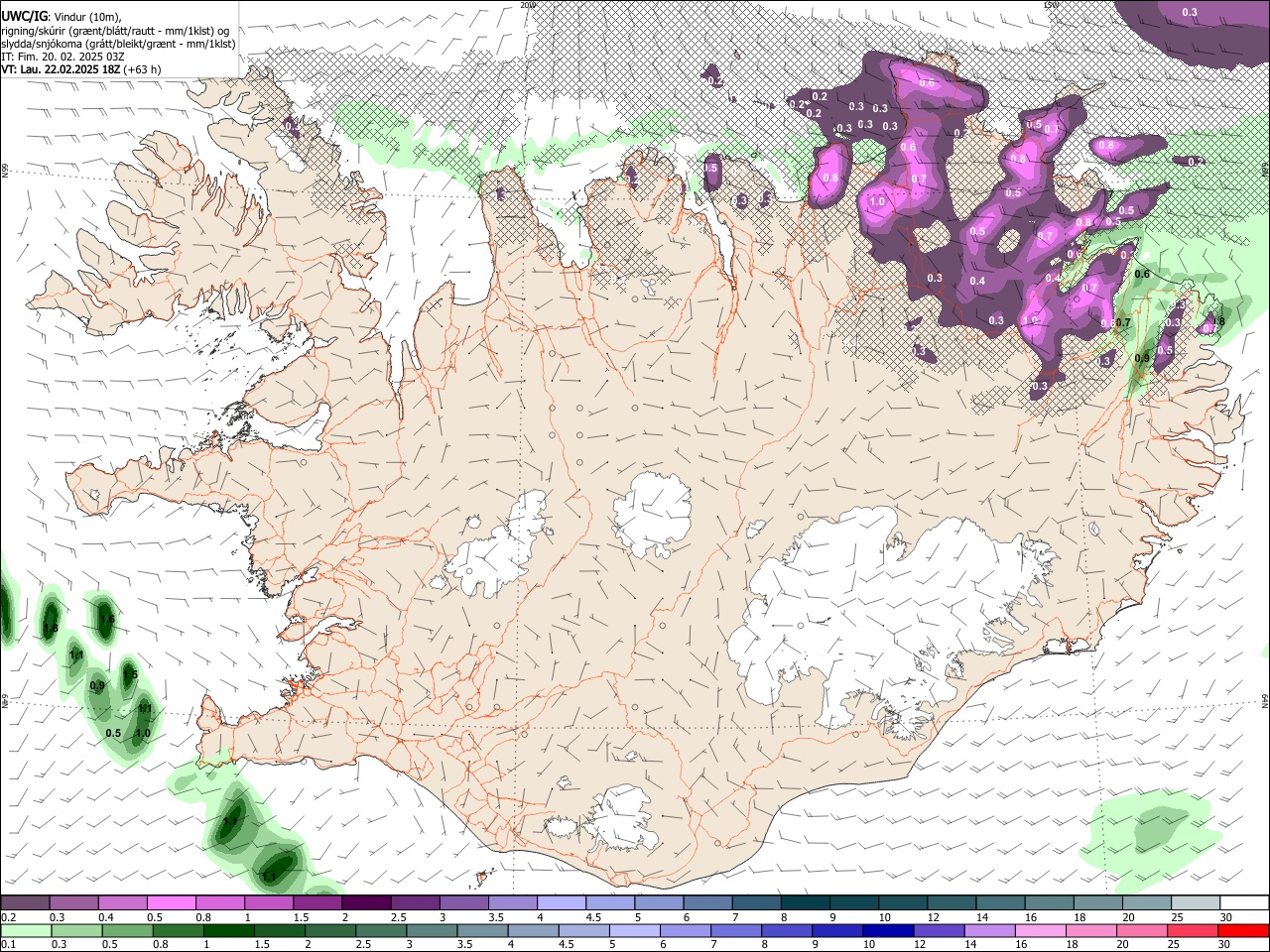The image size is (1270, 952).
Task: Click the snow swatch between 2.5 and 3
Action: (x=415, y=903)
